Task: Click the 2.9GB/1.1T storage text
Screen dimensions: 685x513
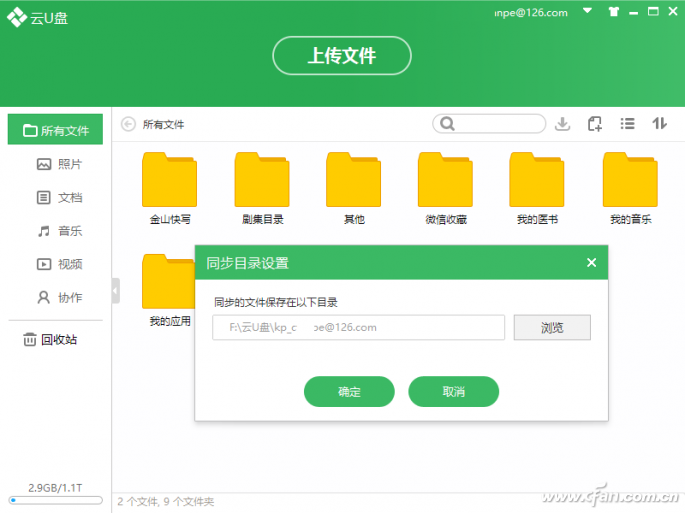Action: [x=55, y=488]
